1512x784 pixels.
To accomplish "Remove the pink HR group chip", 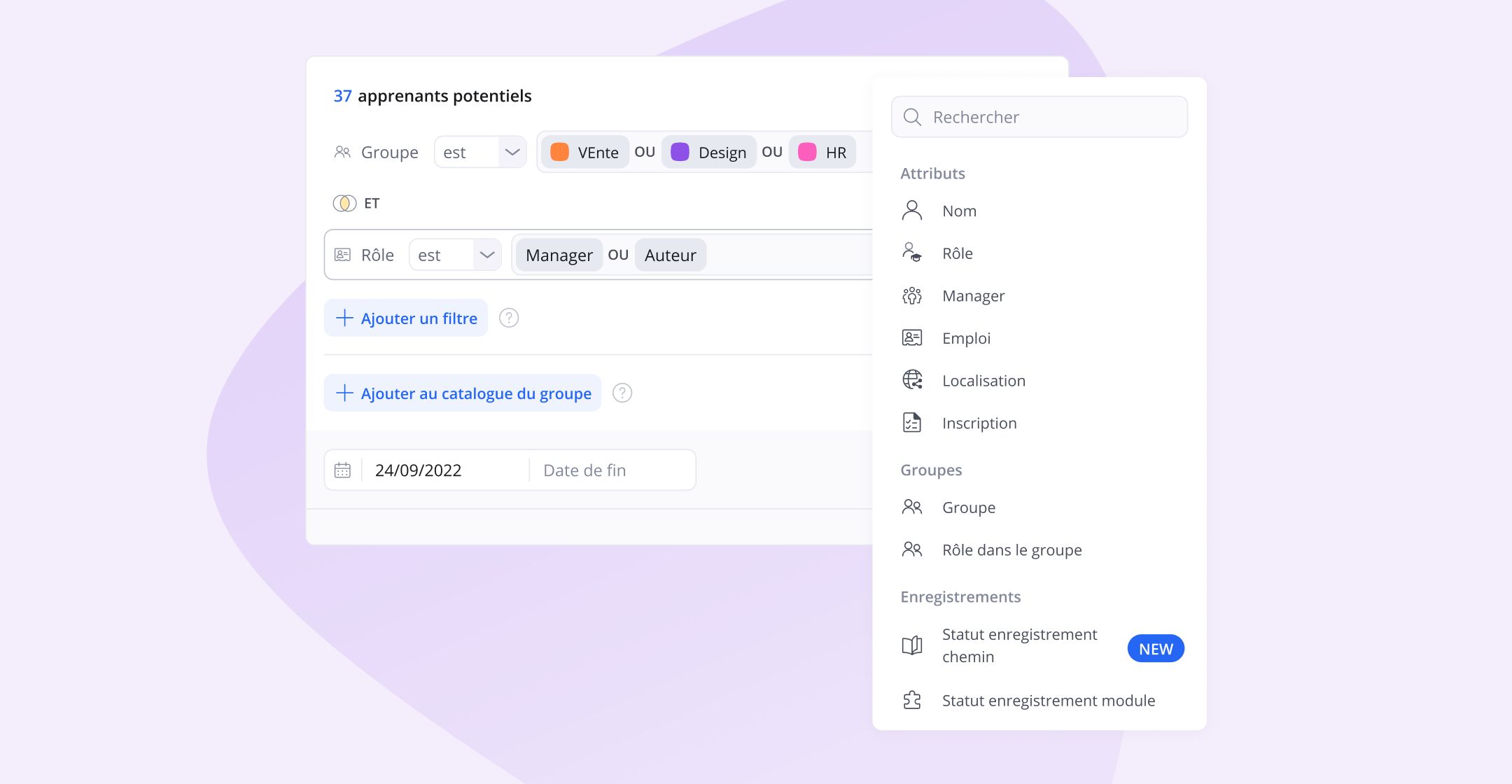I will [823, 151].
